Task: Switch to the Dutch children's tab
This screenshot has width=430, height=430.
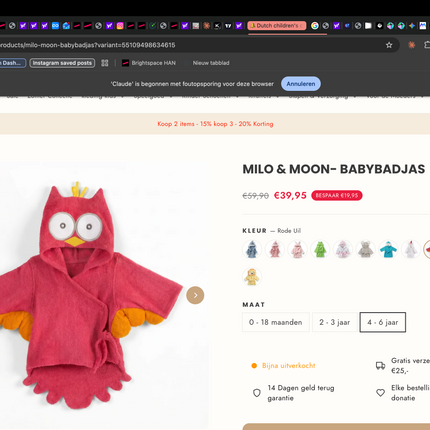Action: pos(277,26)
